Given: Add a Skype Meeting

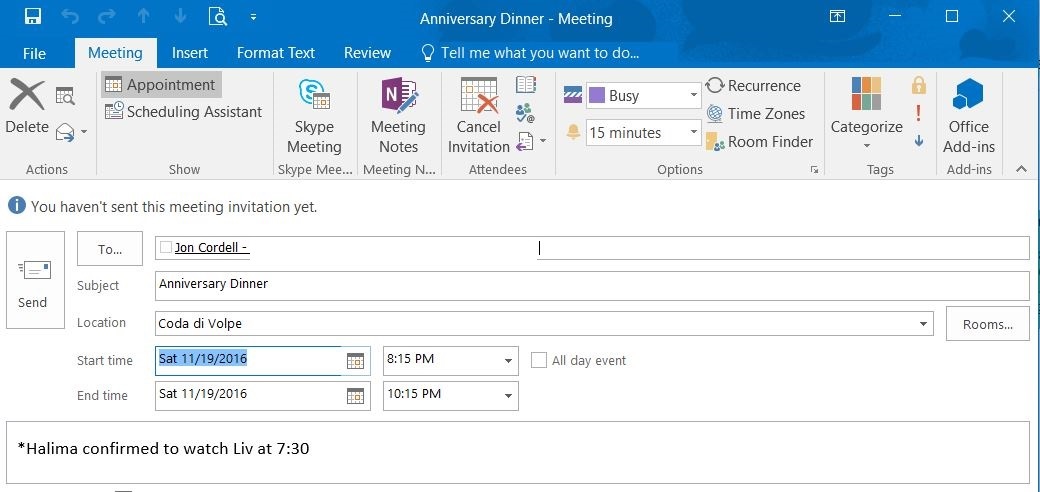Looking at the screenshot, I should point(314,117).
